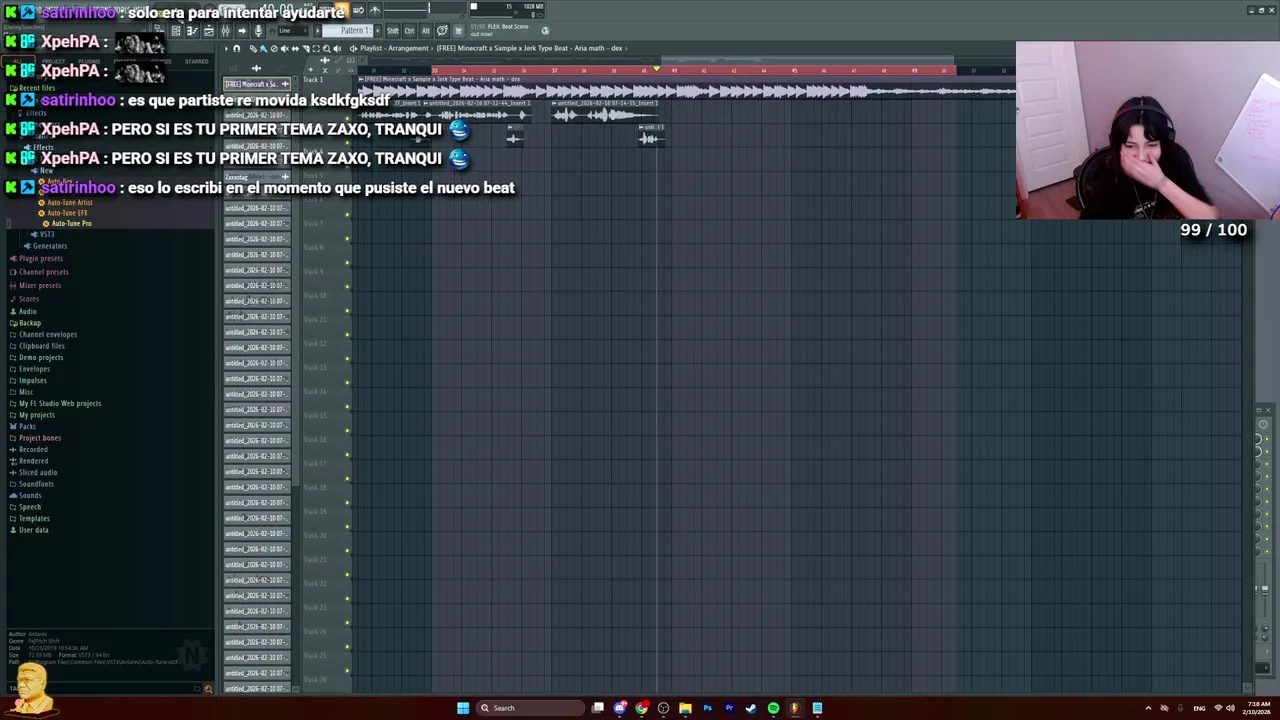Click Playlist - Arrangement breadcrumb title
Viewport: 1280px width, 720px height.
point(394,48)
